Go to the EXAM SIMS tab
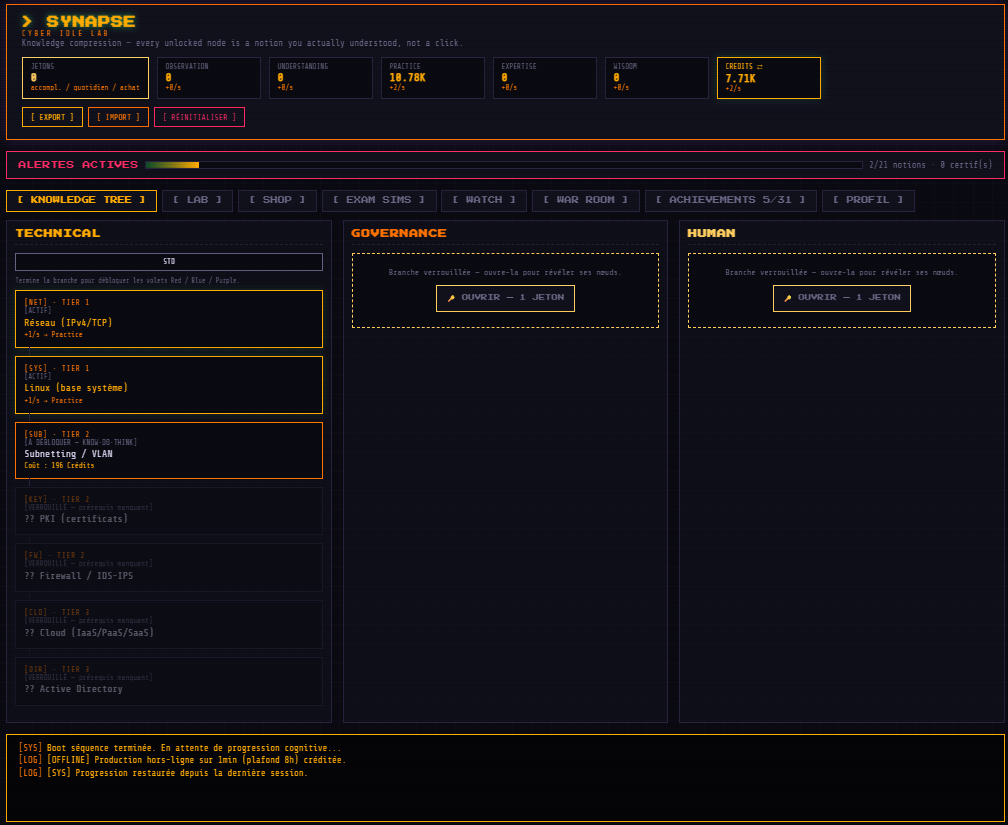 379,201
